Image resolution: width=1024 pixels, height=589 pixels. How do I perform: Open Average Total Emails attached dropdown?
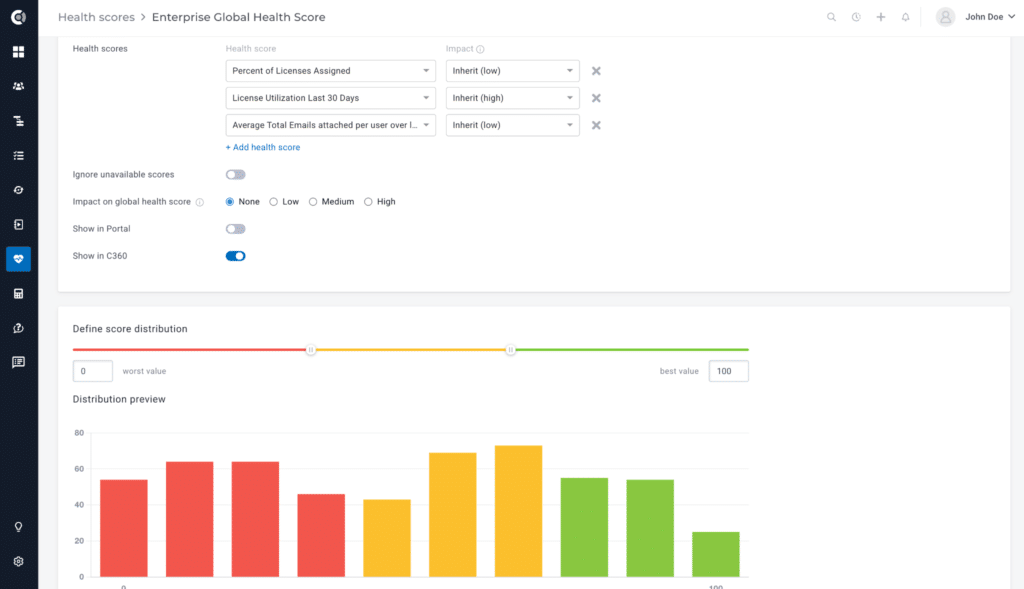pyautogui.click(x=330, y=125)
